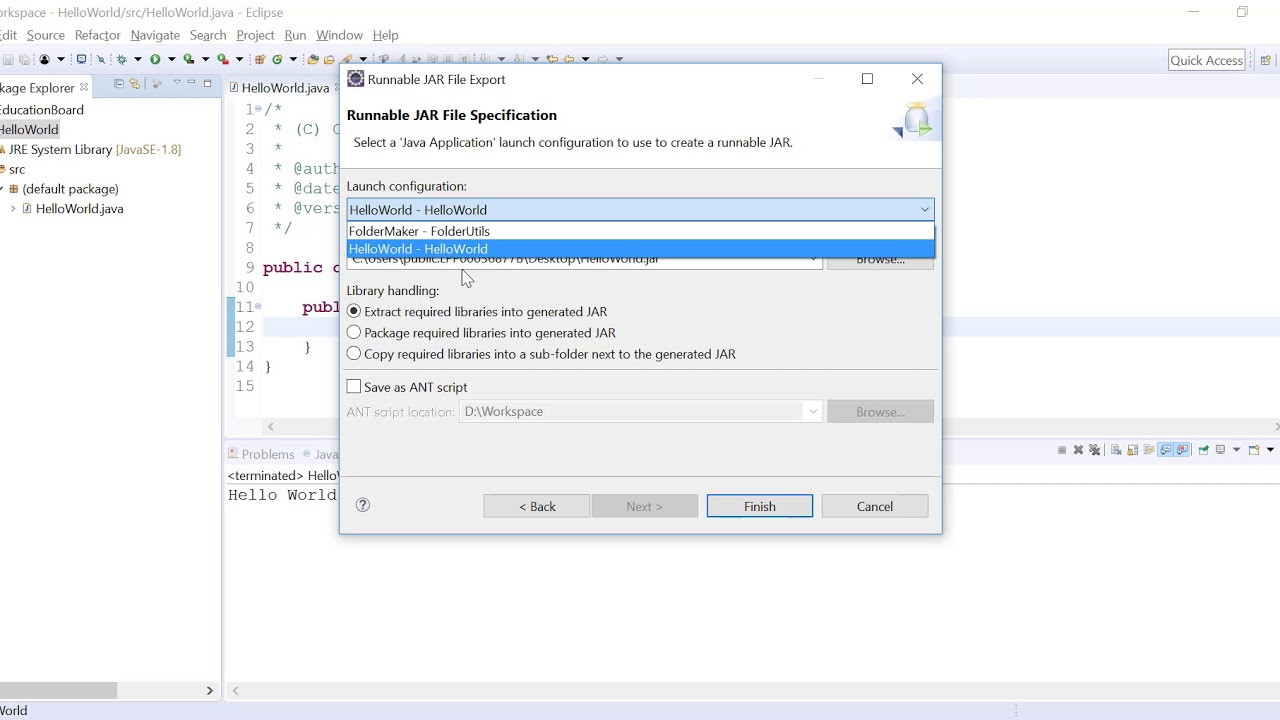This screenshot has height=720, width=1280.
Task: Choose FolderMaker - FolderUtils from list
Action: click(640, 231)
